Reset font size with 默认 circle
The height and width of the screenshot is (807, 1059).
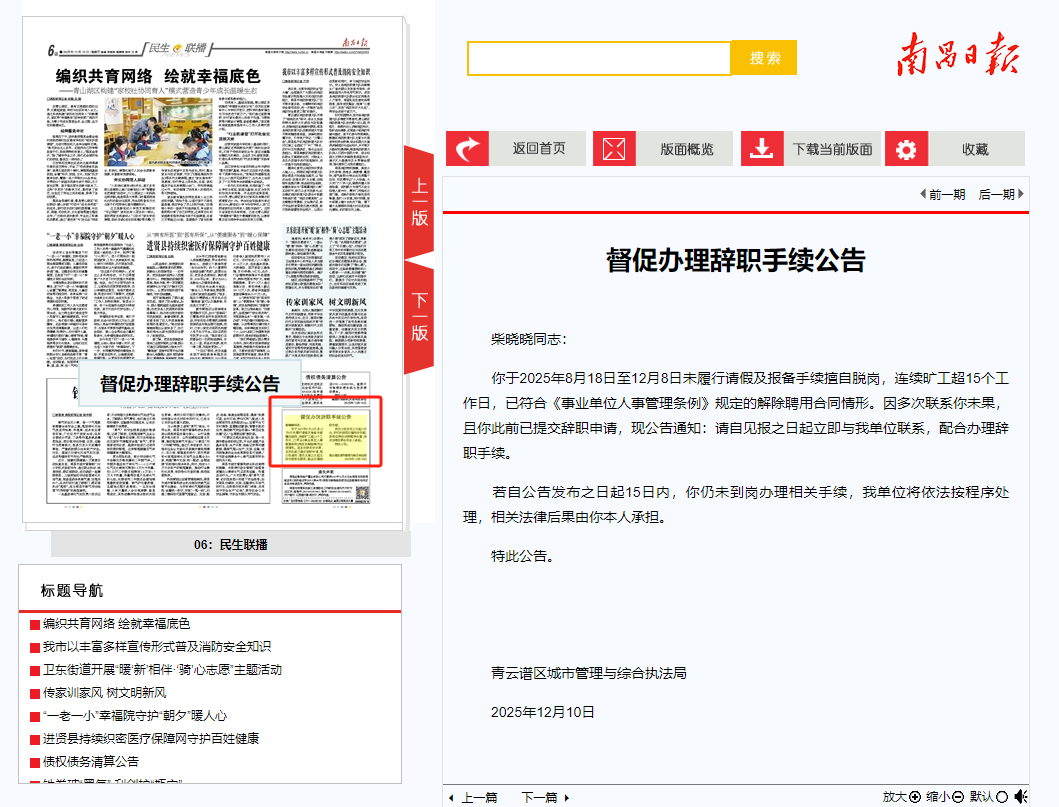click(1002, 797)
